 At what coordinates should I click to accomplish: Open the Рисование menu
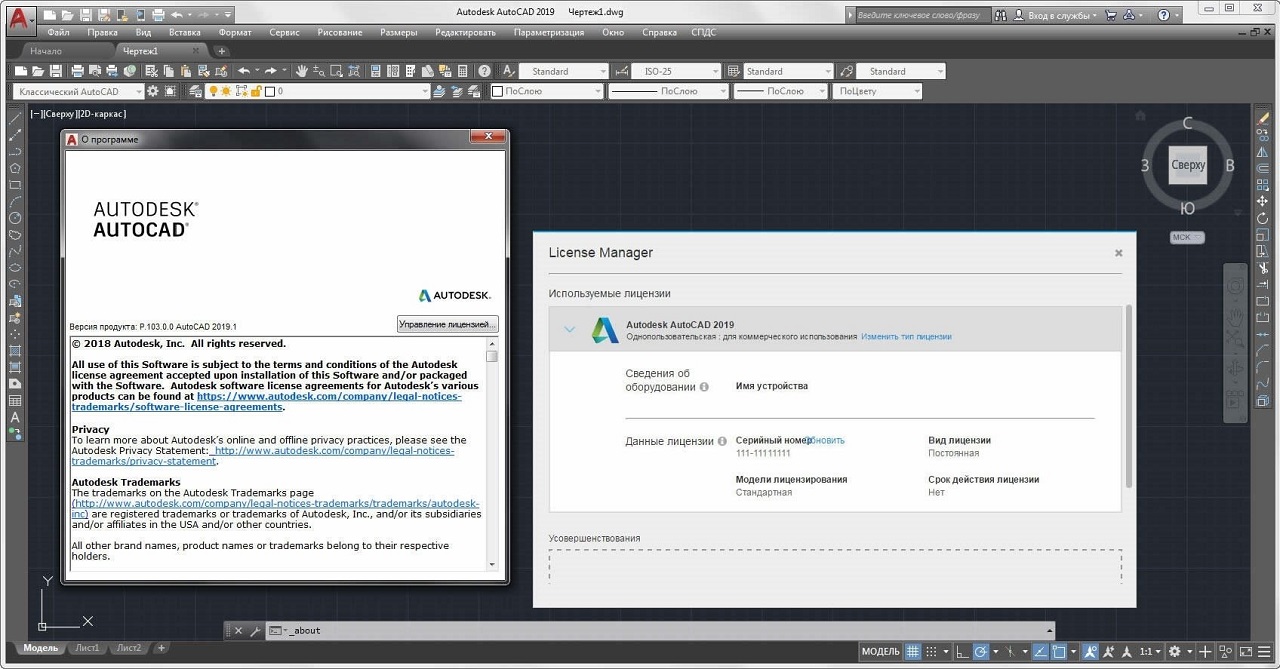point(340,32)
